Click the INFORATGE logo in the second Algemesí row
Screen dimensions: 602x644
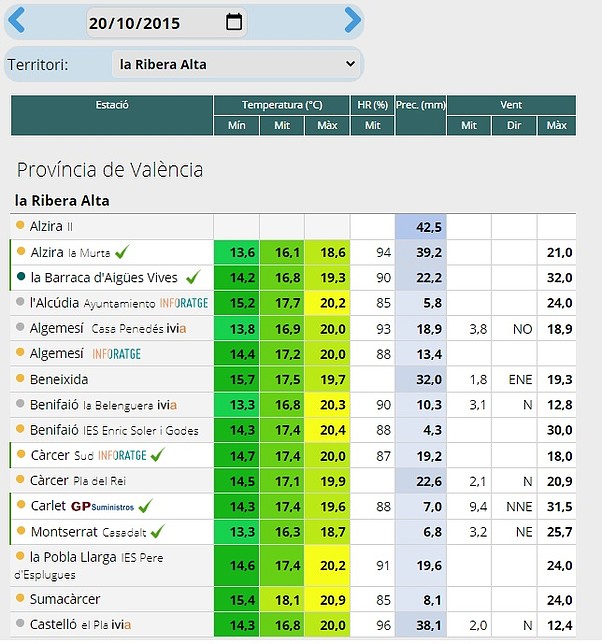(116, 354)
